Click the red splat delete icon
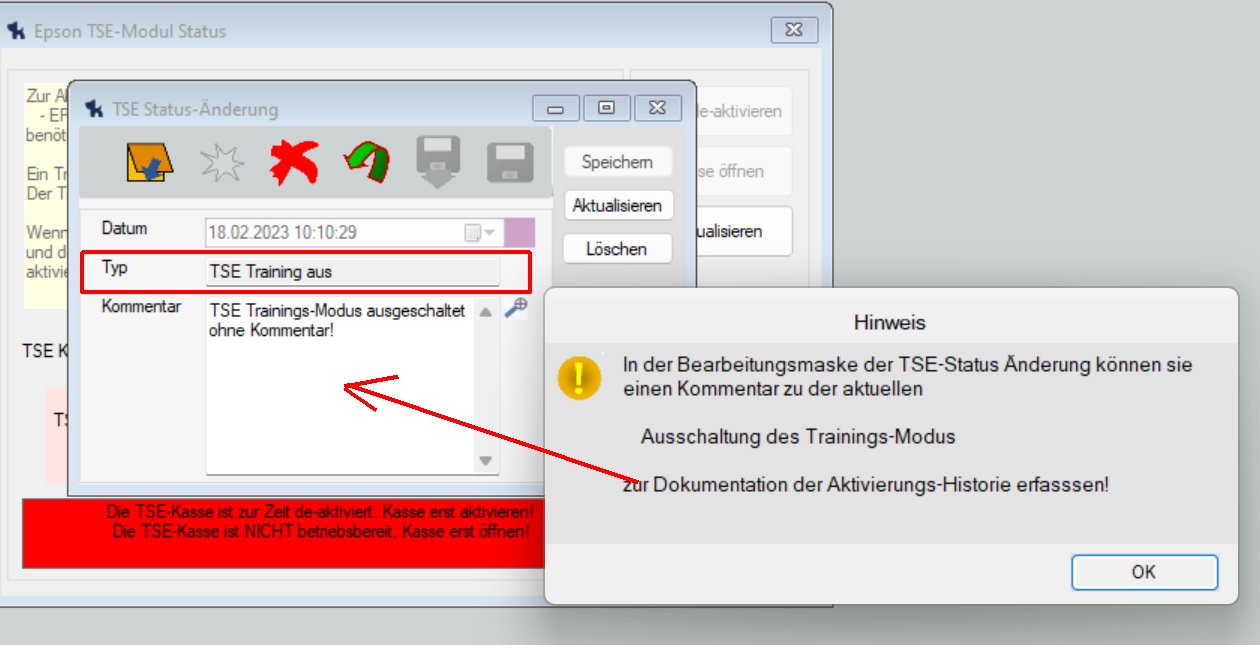The image size is (1260, 645). click(293, 162)
